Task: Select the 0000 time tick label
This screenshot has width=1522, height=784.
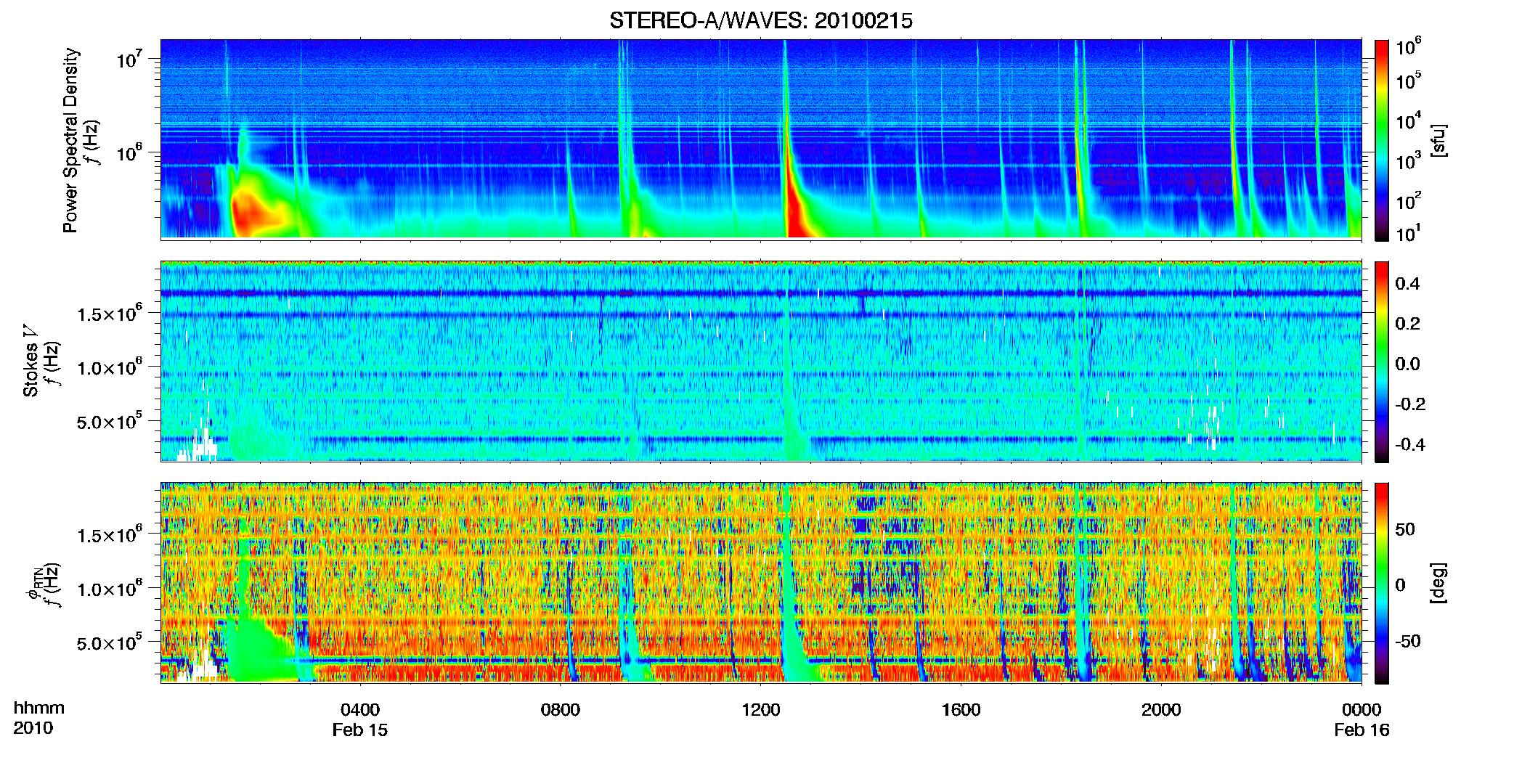Action: point(1362,710)
